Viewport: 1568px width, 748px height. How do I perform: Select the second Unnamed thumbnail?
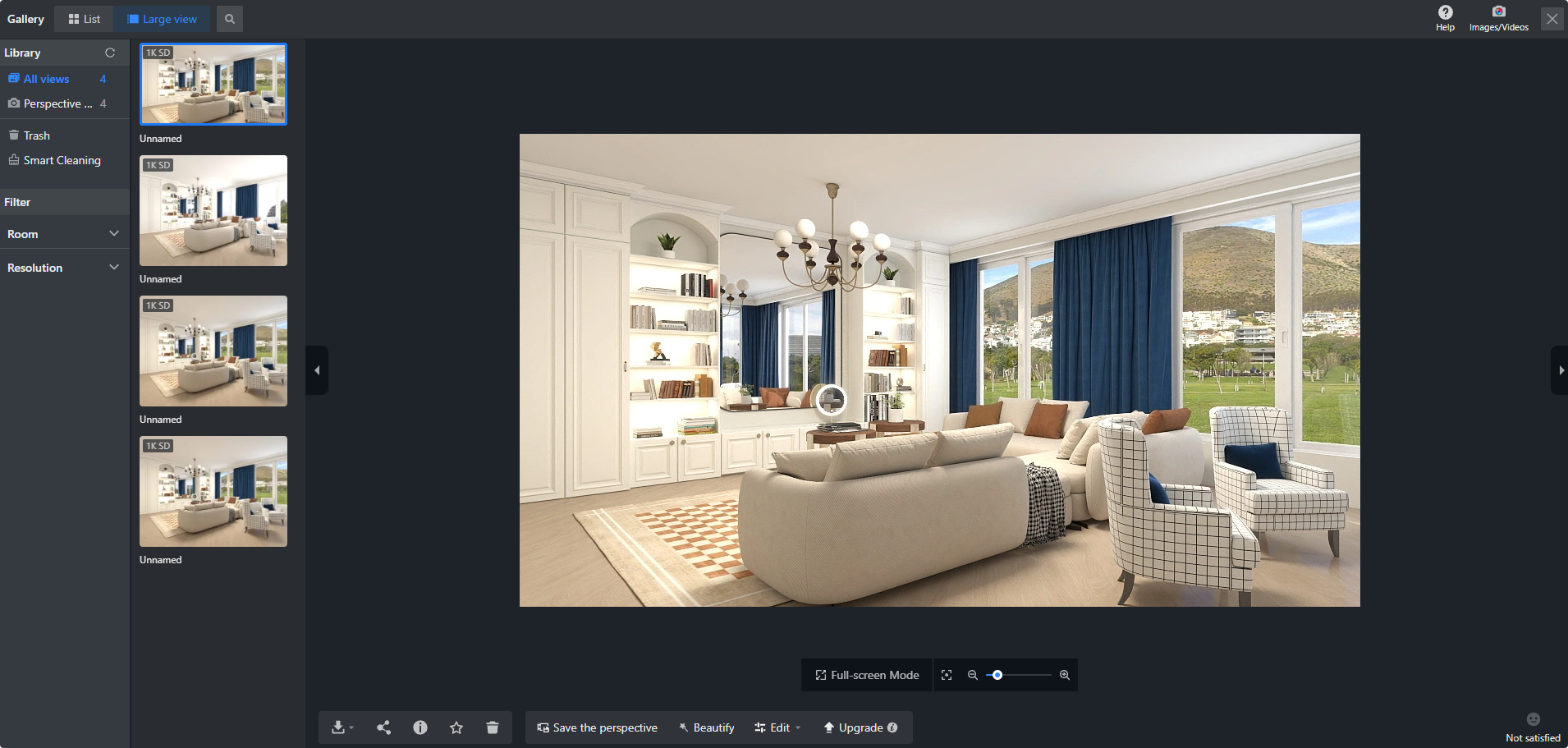click(x=213, y=210)
